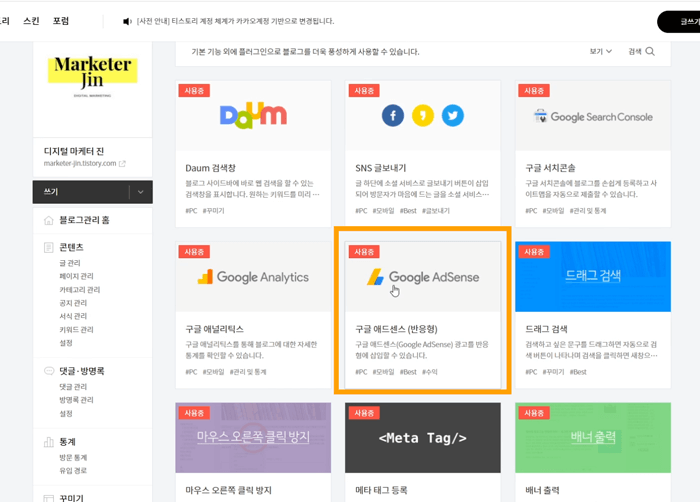700x502 pixels.
Task: Open the marketer-jin.tistory.com blog link
Action: (x=80, y=163)
